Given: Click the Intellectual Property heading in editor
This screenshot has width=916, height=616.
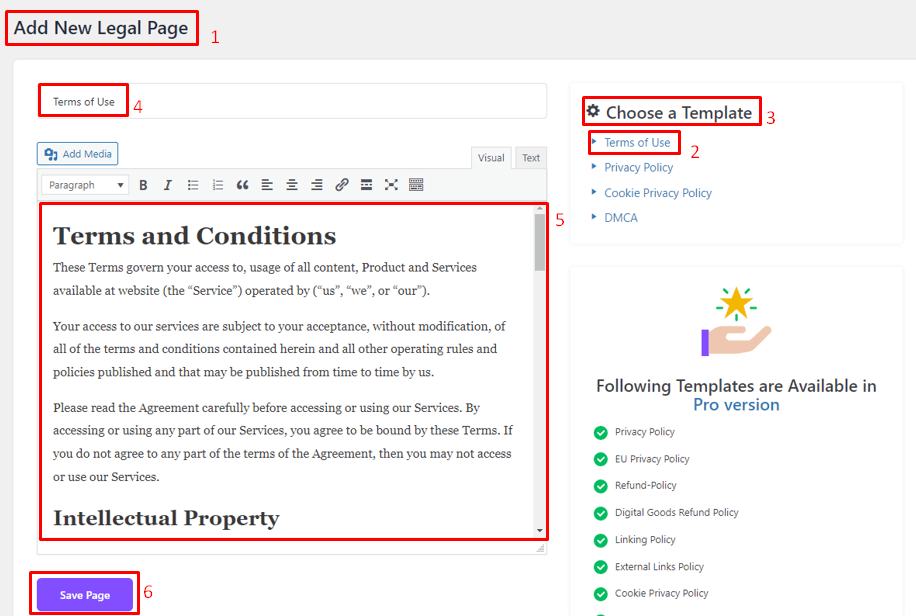Looking at the screenshot, I should 166,518.
